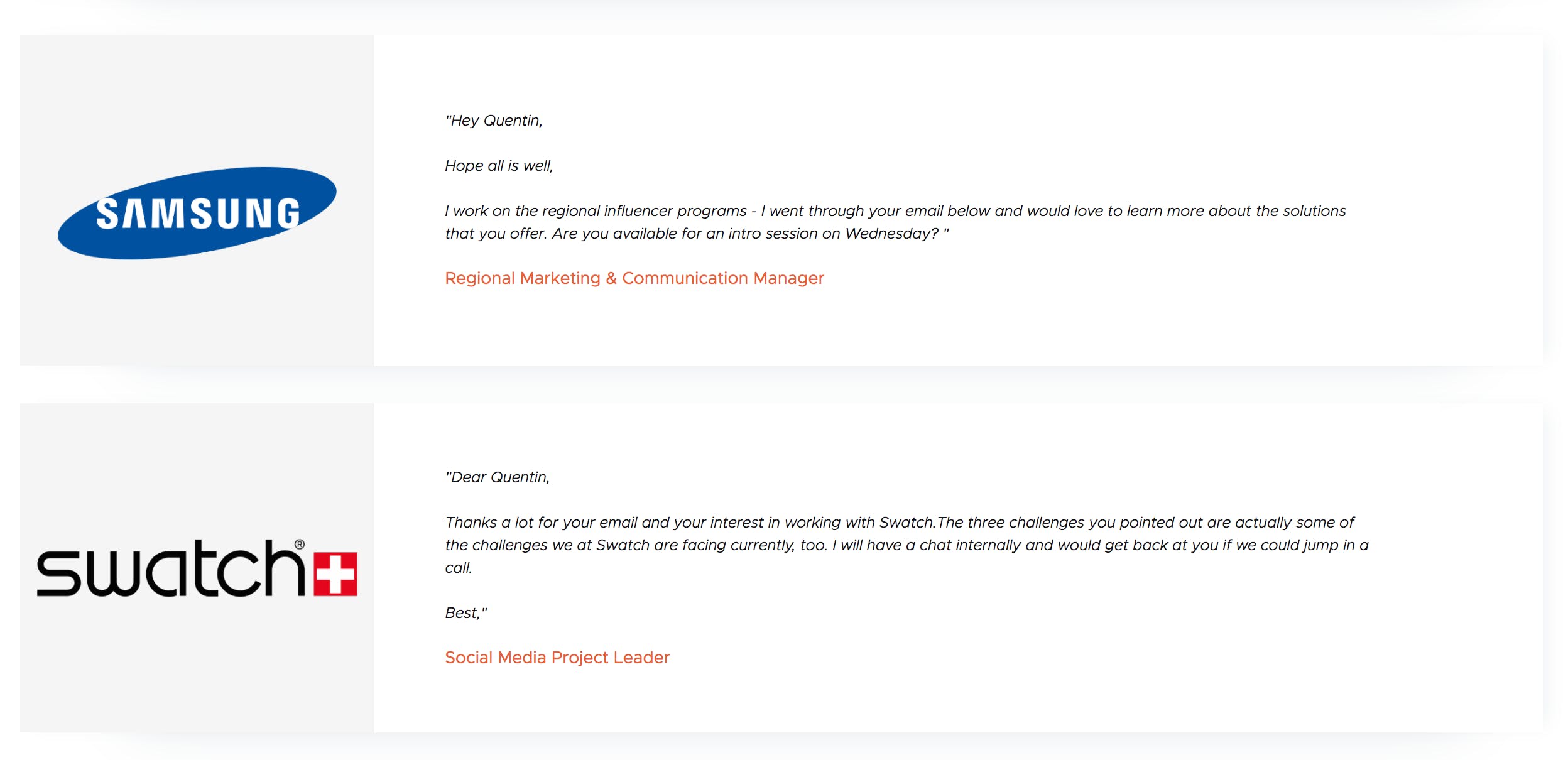Click the lone "call." line in the Swatch quote

[x=459, y=568]
